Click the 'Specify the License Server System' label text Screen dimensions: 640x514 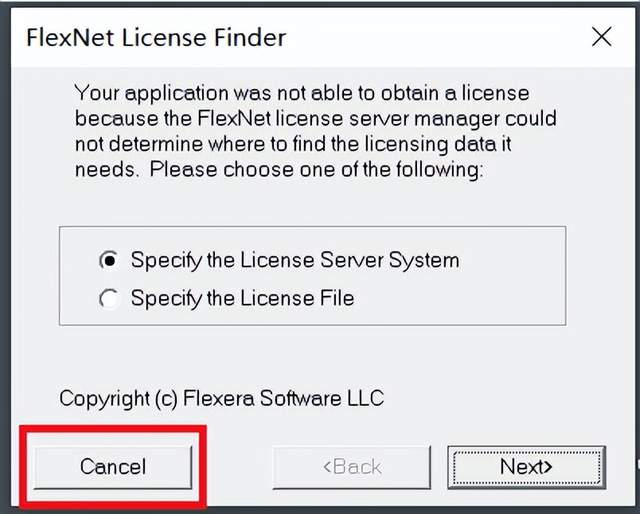click(295, 261)
